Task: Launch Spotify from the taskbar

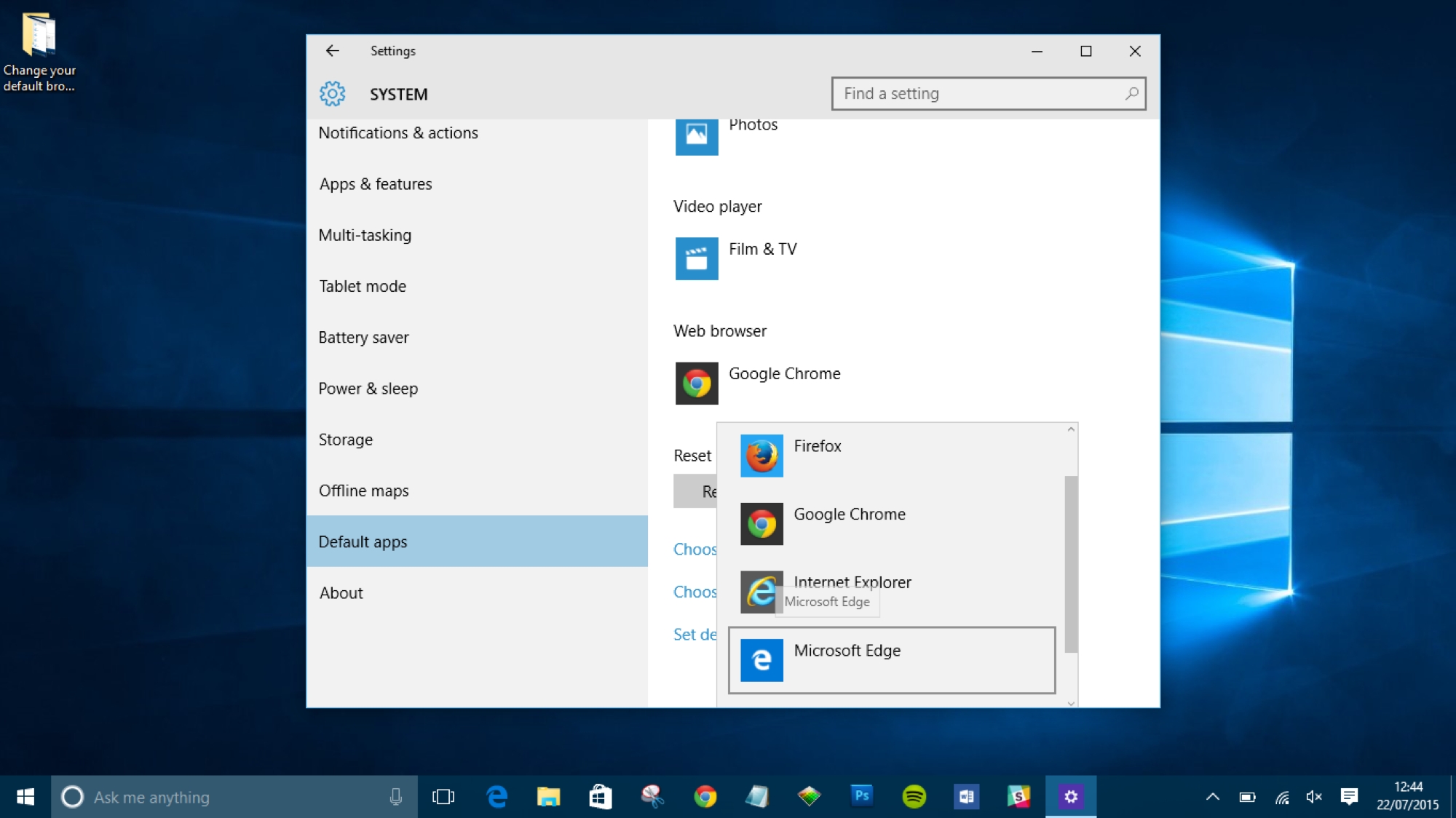Action: coord(913,797)
